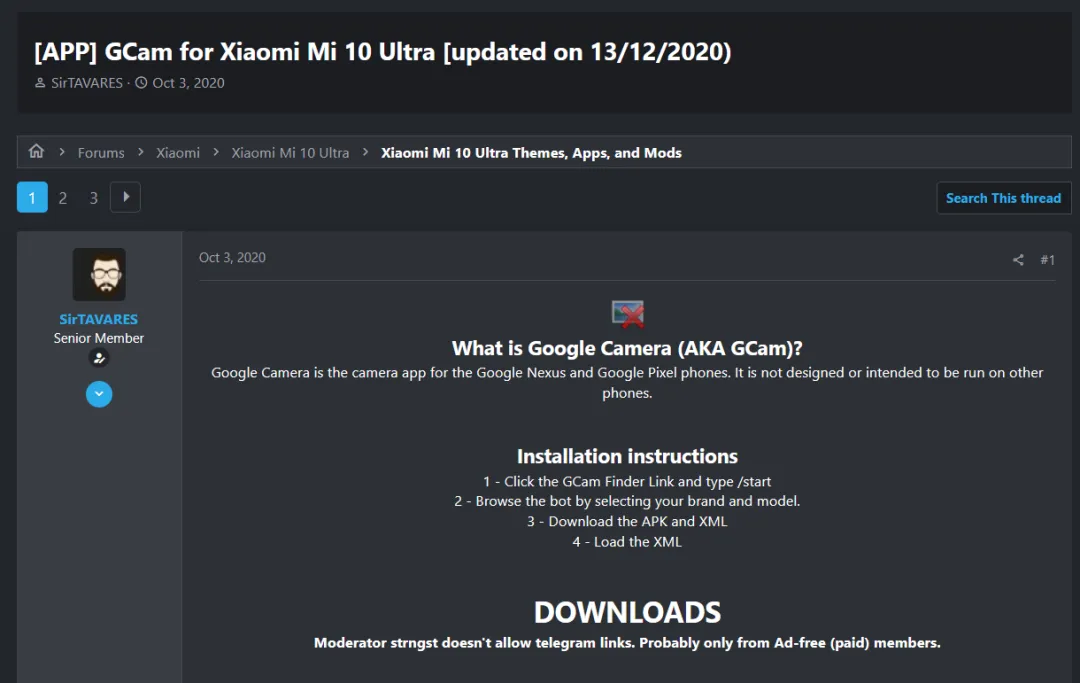Navigate to Xiaomi breadcrumb
Image resolution: width=1080 pixels, height=683 pixels.
[x=178, y=153]
